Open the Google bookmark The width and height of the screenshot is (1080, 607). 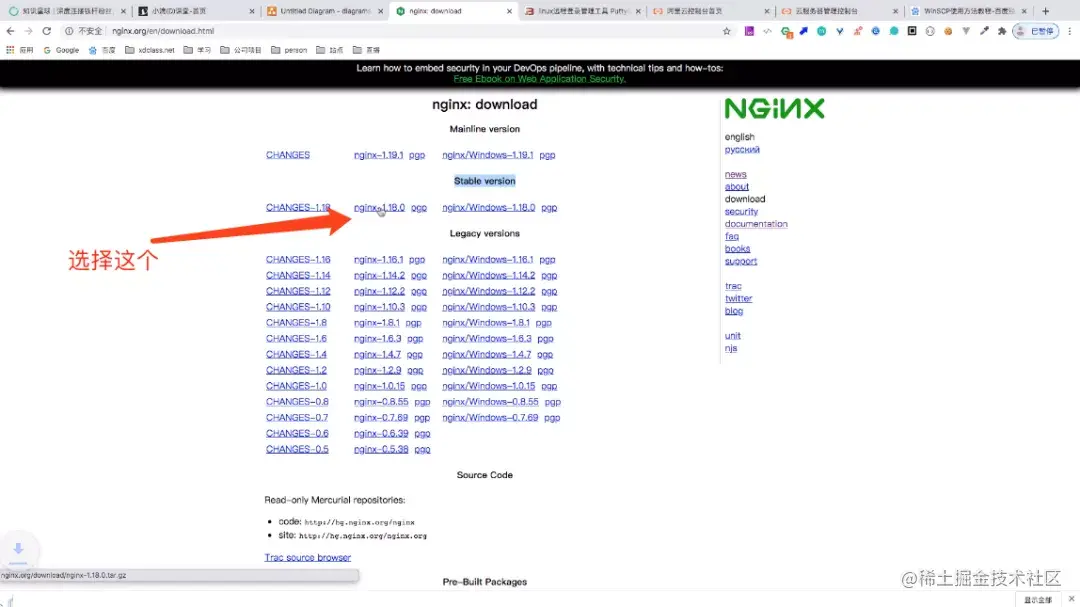tap(61, 50)
